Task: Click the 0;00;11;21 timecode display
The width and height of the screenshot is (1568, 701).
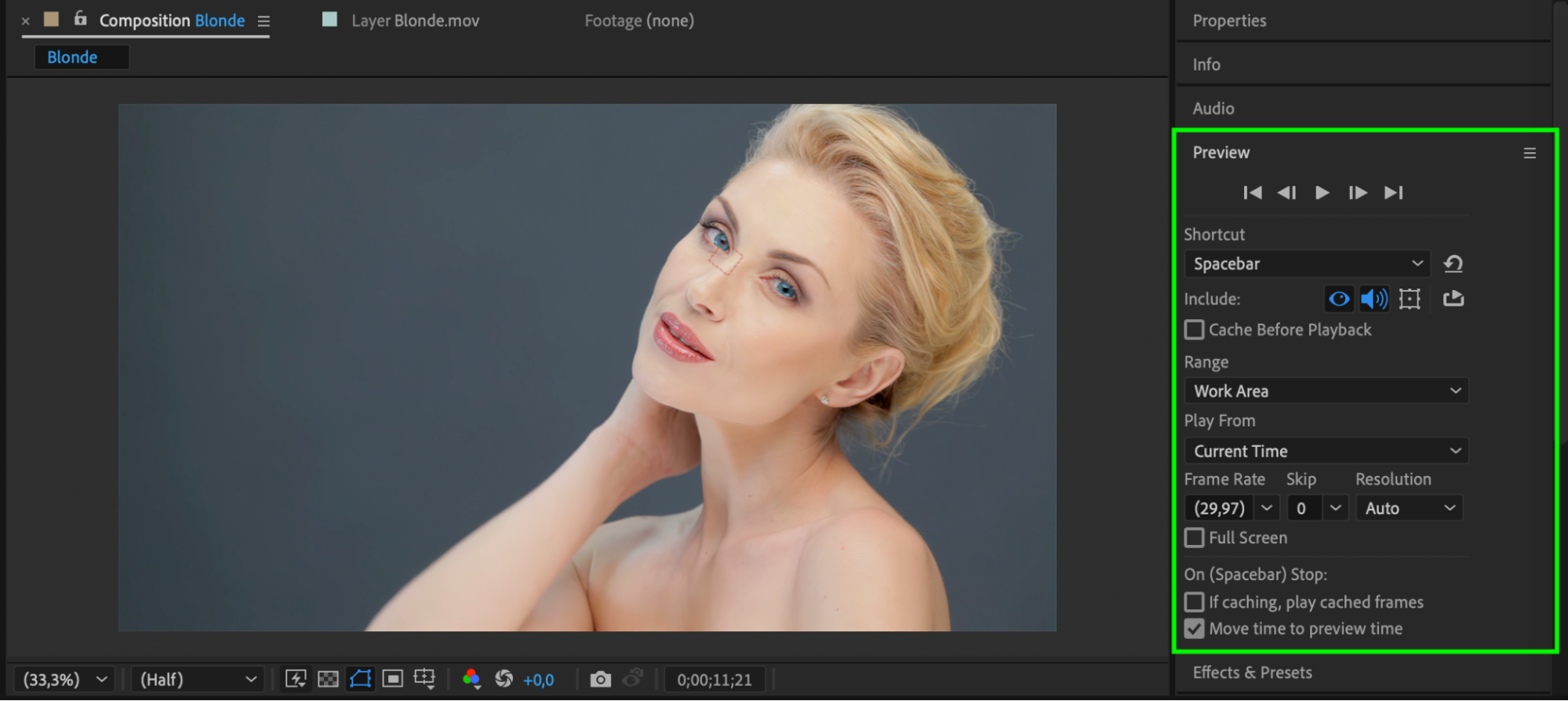Action: [714, 680]
